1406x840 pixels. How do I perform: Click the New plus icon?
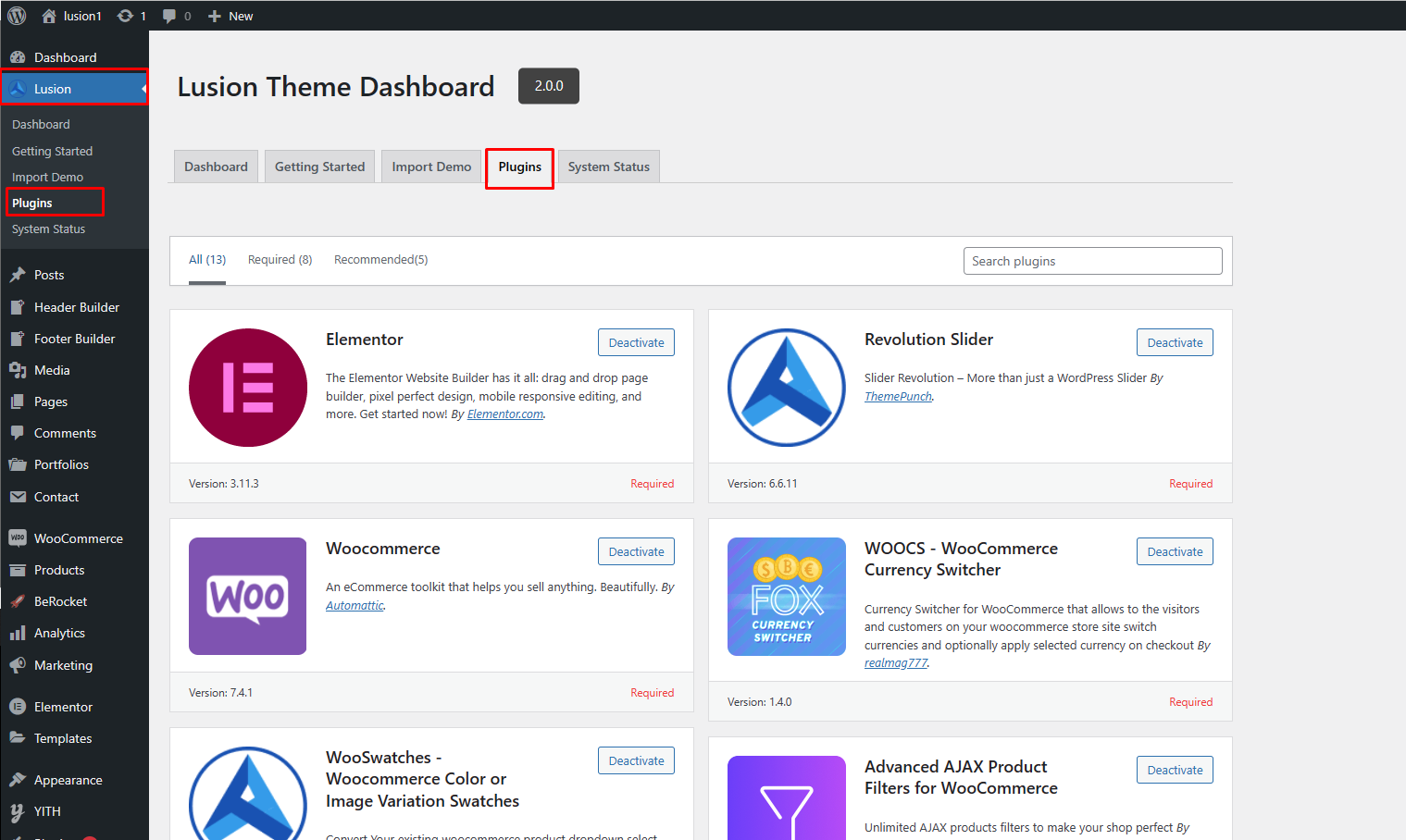(215, 16)
